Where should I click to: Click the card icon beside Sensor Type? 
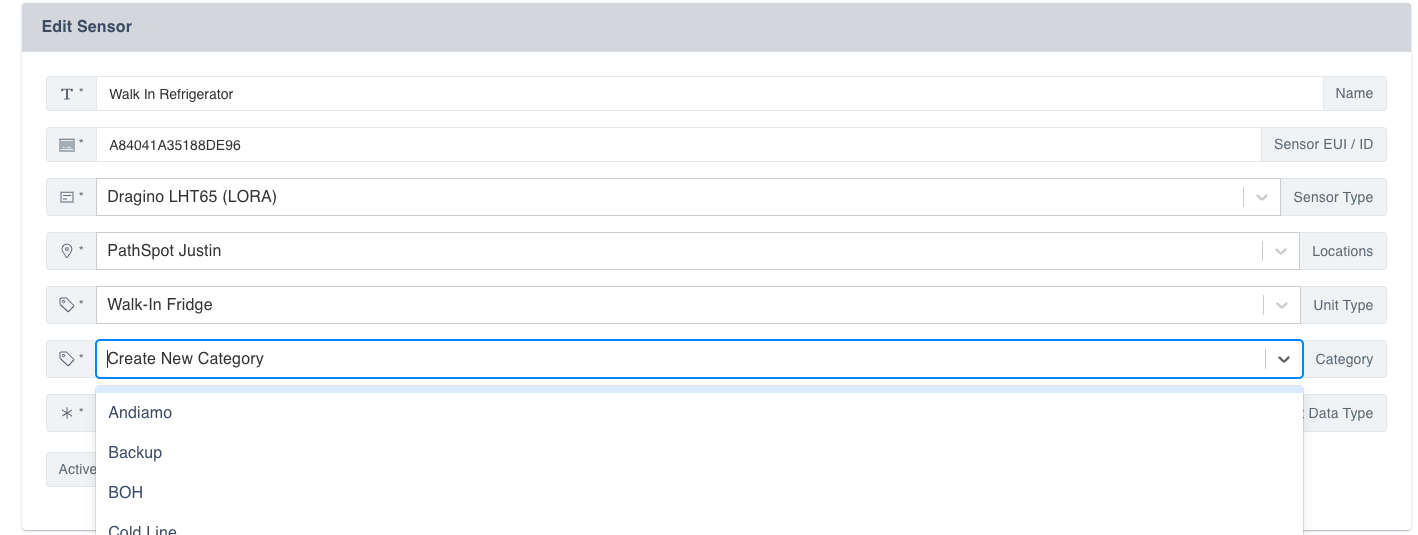(x=67, y=197)
